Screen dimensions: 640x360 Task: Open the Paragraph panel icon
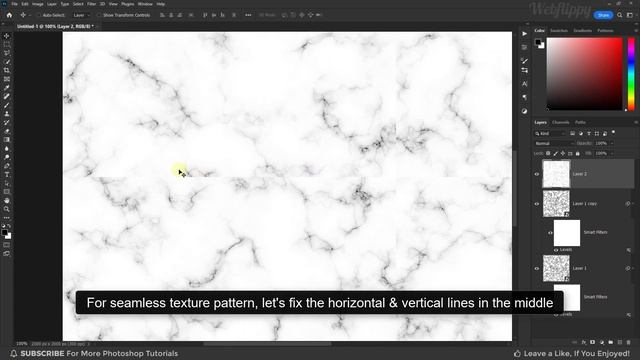524,97
